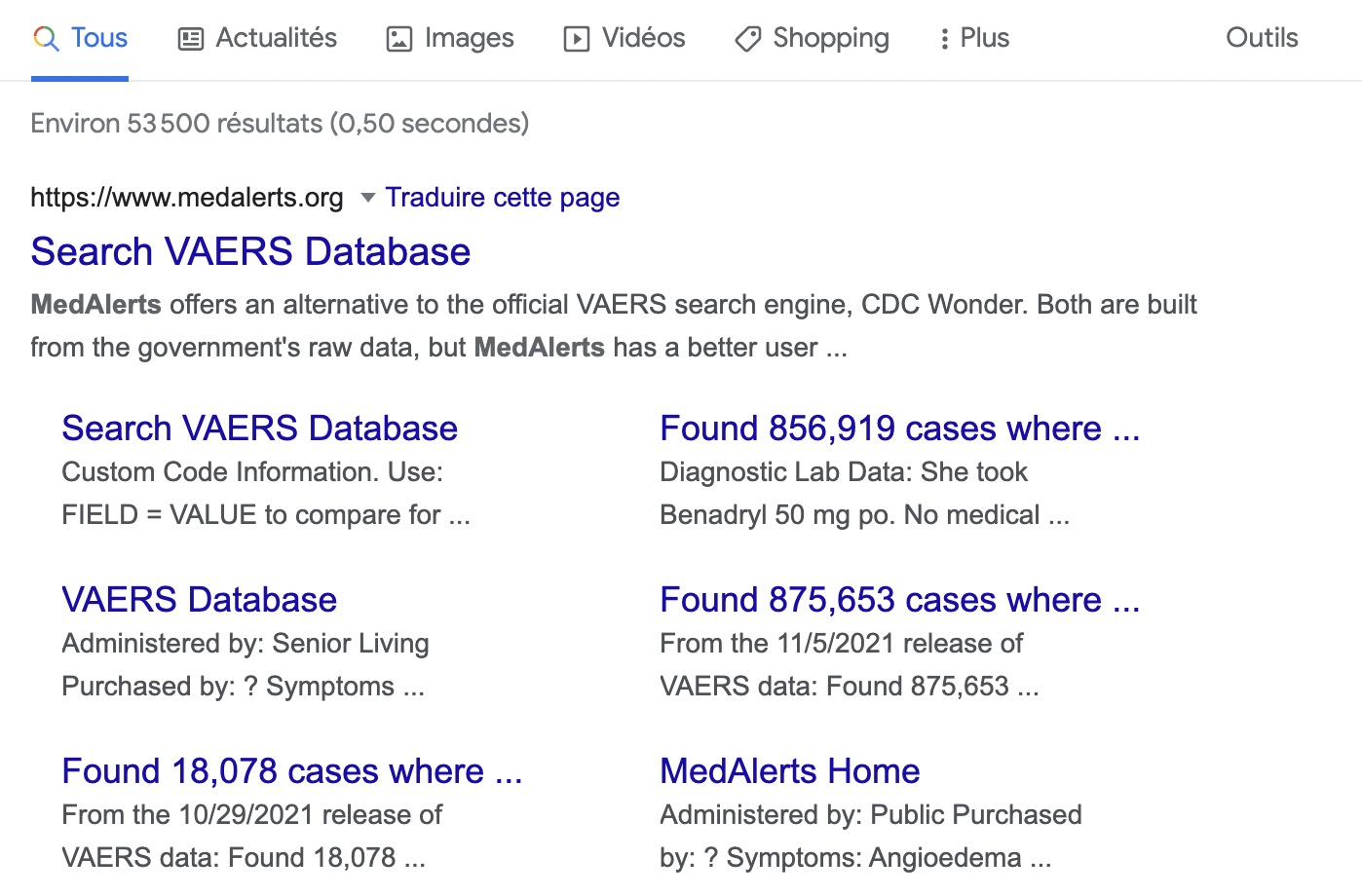Click the https://www.medalerts.org URL text

click(187, 198)
